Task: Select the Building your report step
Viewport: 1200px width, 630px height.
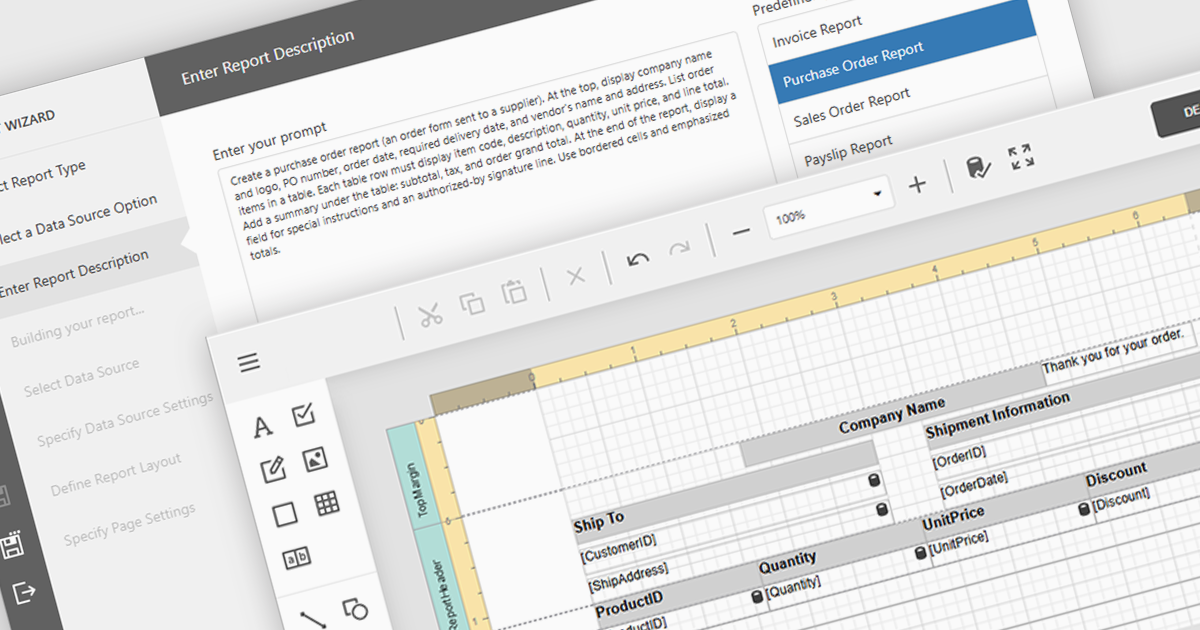Action: coord(78,325)
